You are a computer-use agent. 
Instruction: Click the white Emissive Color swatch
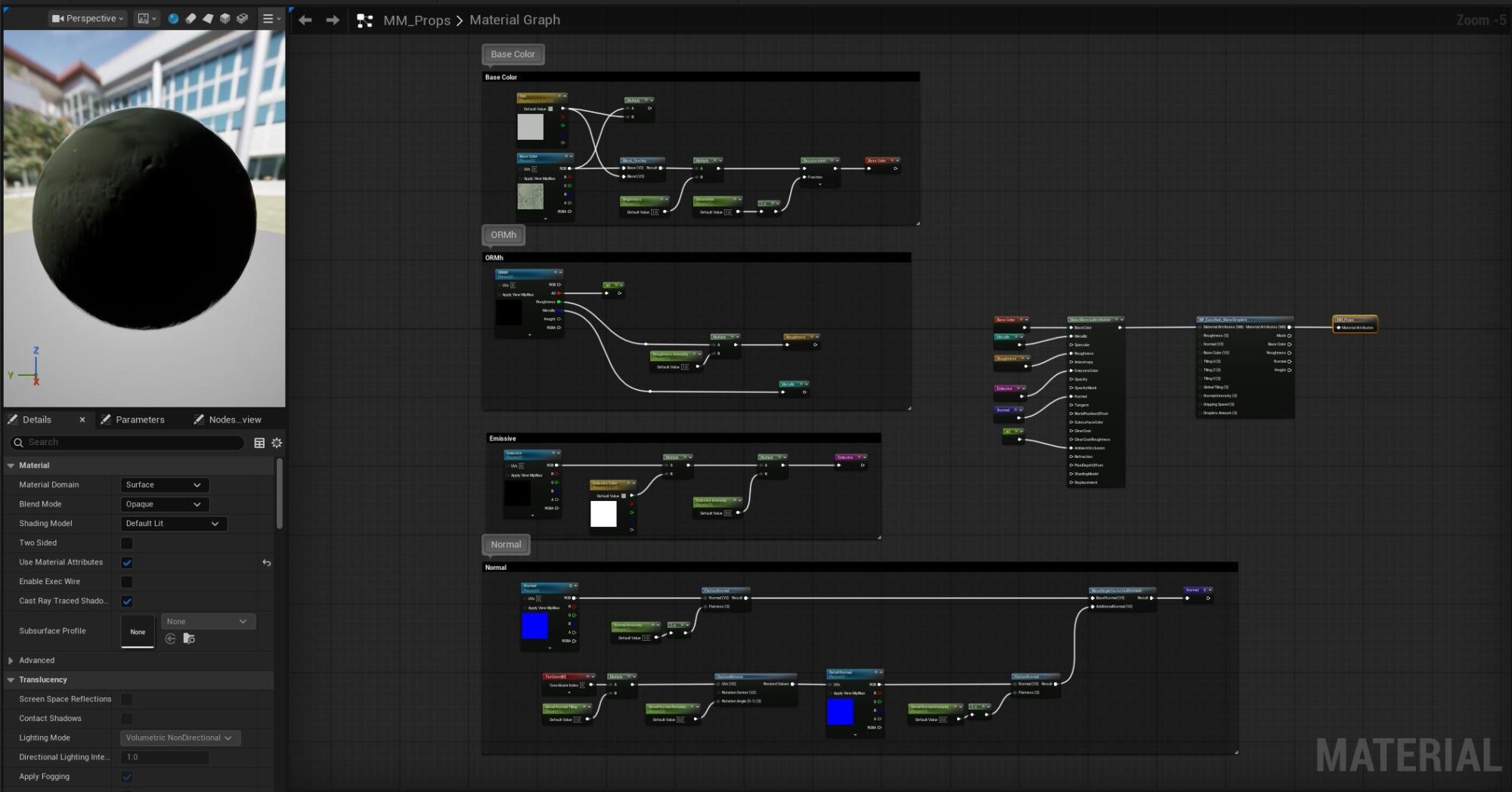[602, 515]
